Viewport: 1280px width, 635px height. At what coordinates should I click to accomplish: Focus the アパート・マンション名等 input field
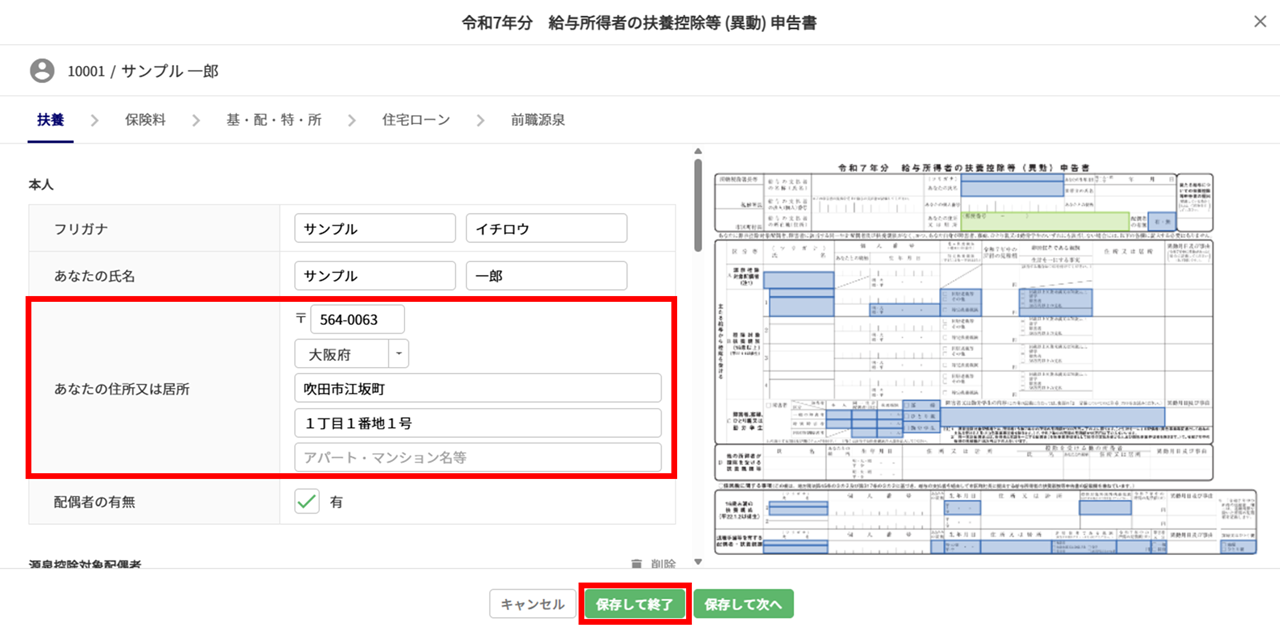477,457
